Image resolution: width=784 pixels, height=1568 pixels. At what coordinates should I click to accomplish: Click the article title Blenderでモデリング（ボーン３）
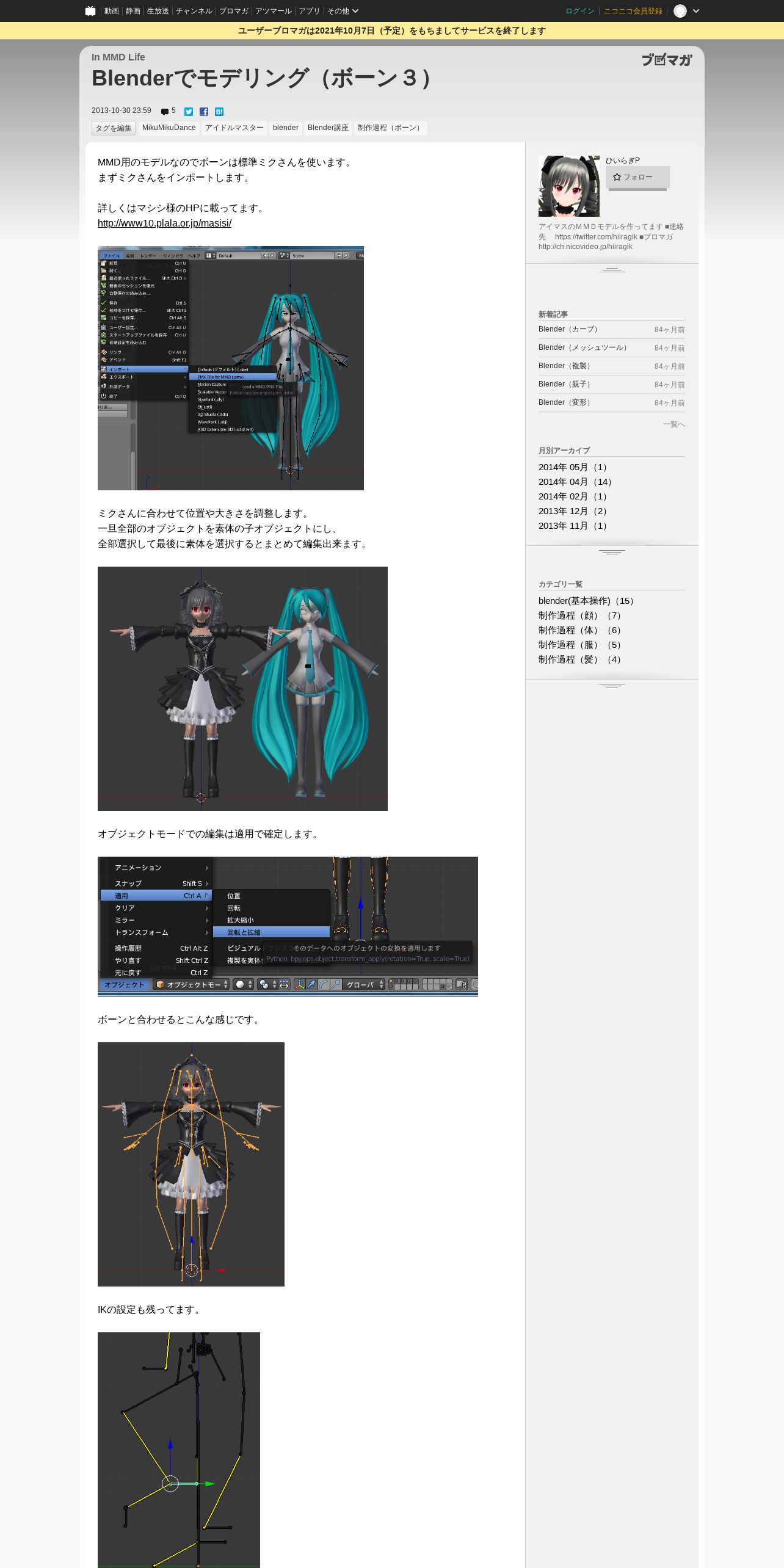(265, 78)
